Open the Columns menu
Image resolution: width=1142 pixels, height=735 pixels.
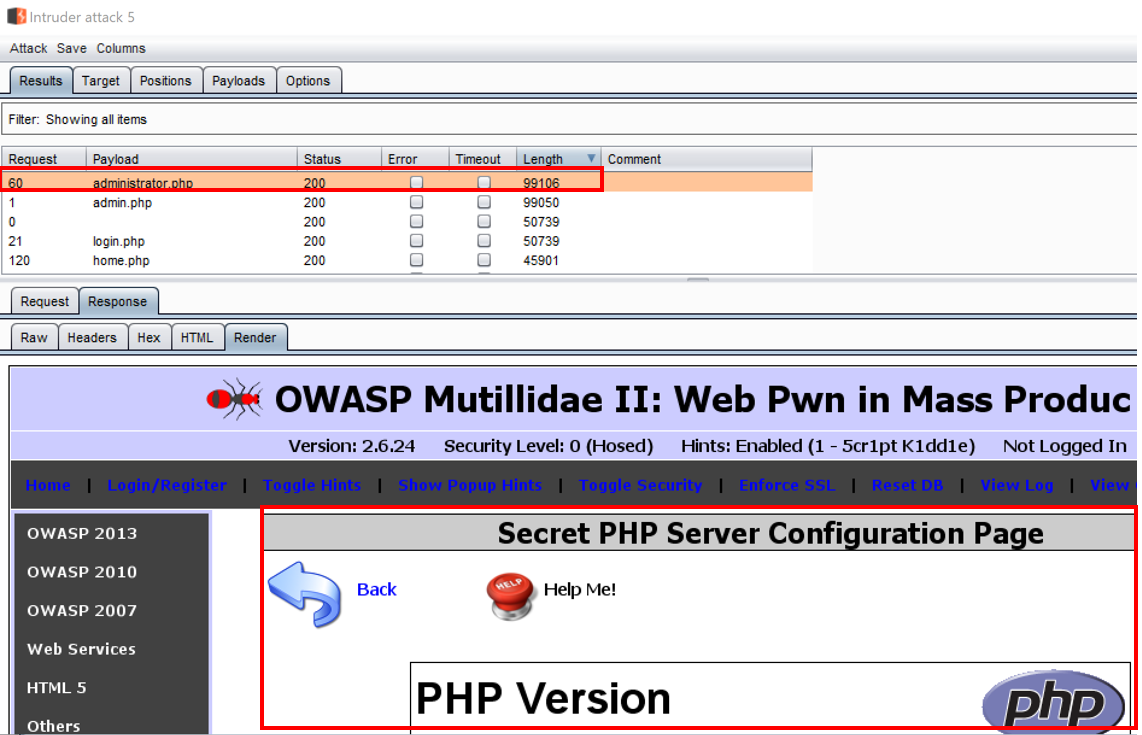point(121,48)
